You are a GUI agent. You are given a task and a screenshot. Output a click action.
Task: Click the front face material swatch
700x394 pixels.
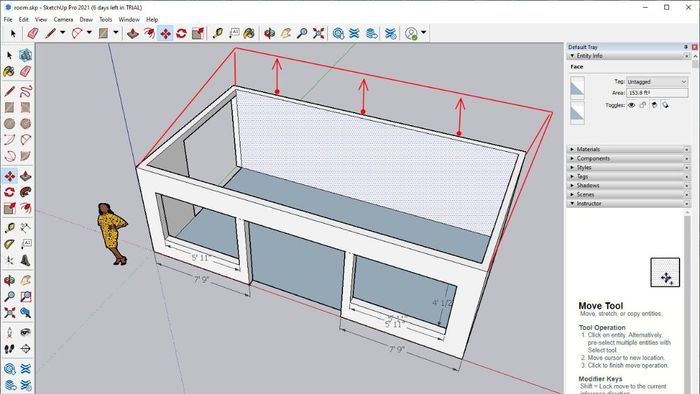(x=577, y=87)
